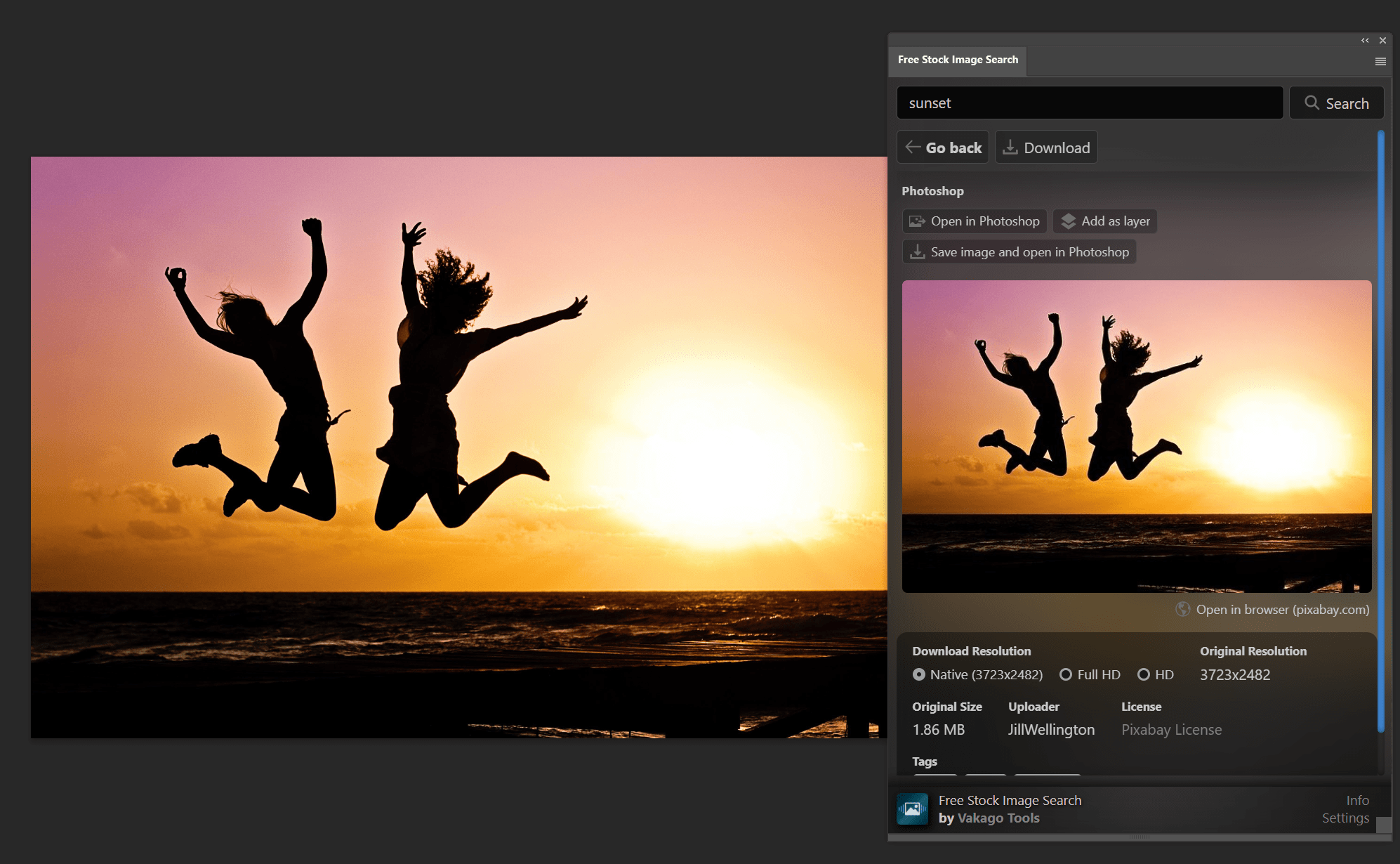Click the Add as layer icon
This screenshot has width=1400, height=864.
pyautogui.click(x=1069, y=221)
